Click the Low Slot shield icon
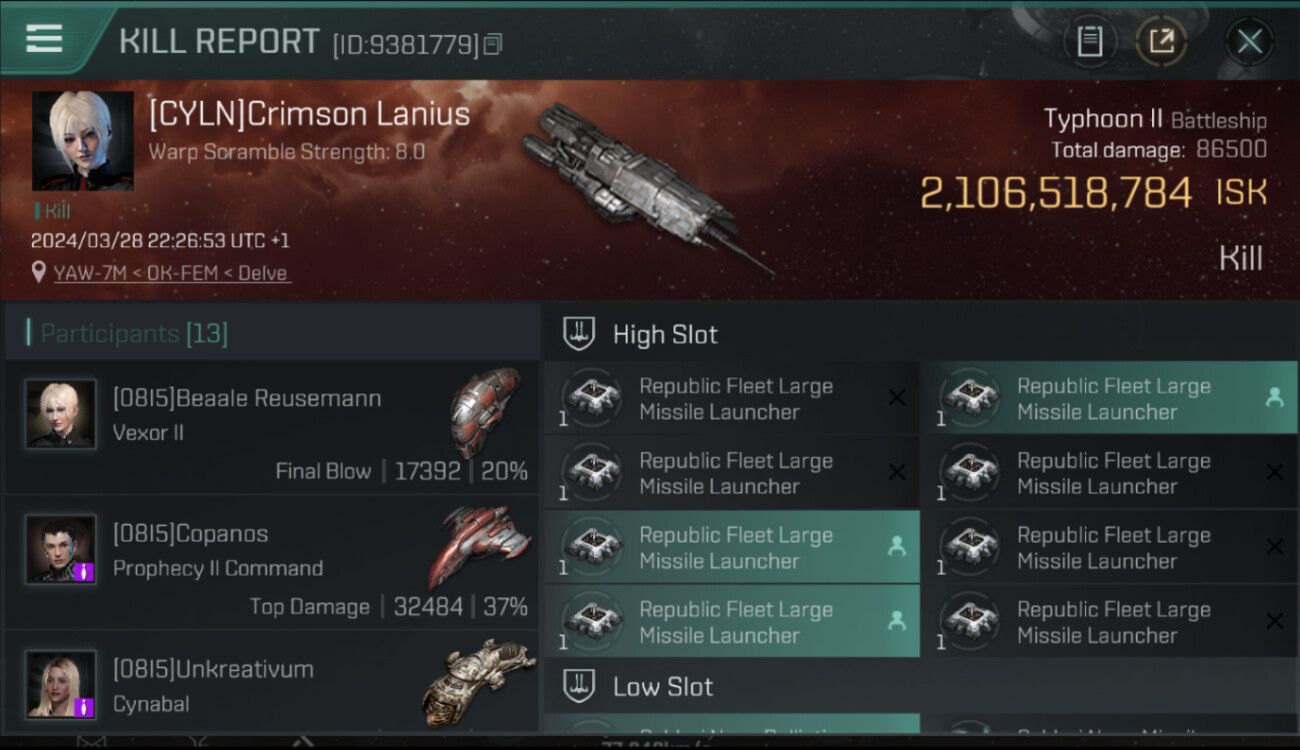The image size is (1300, 750). (x=579, y=687)
